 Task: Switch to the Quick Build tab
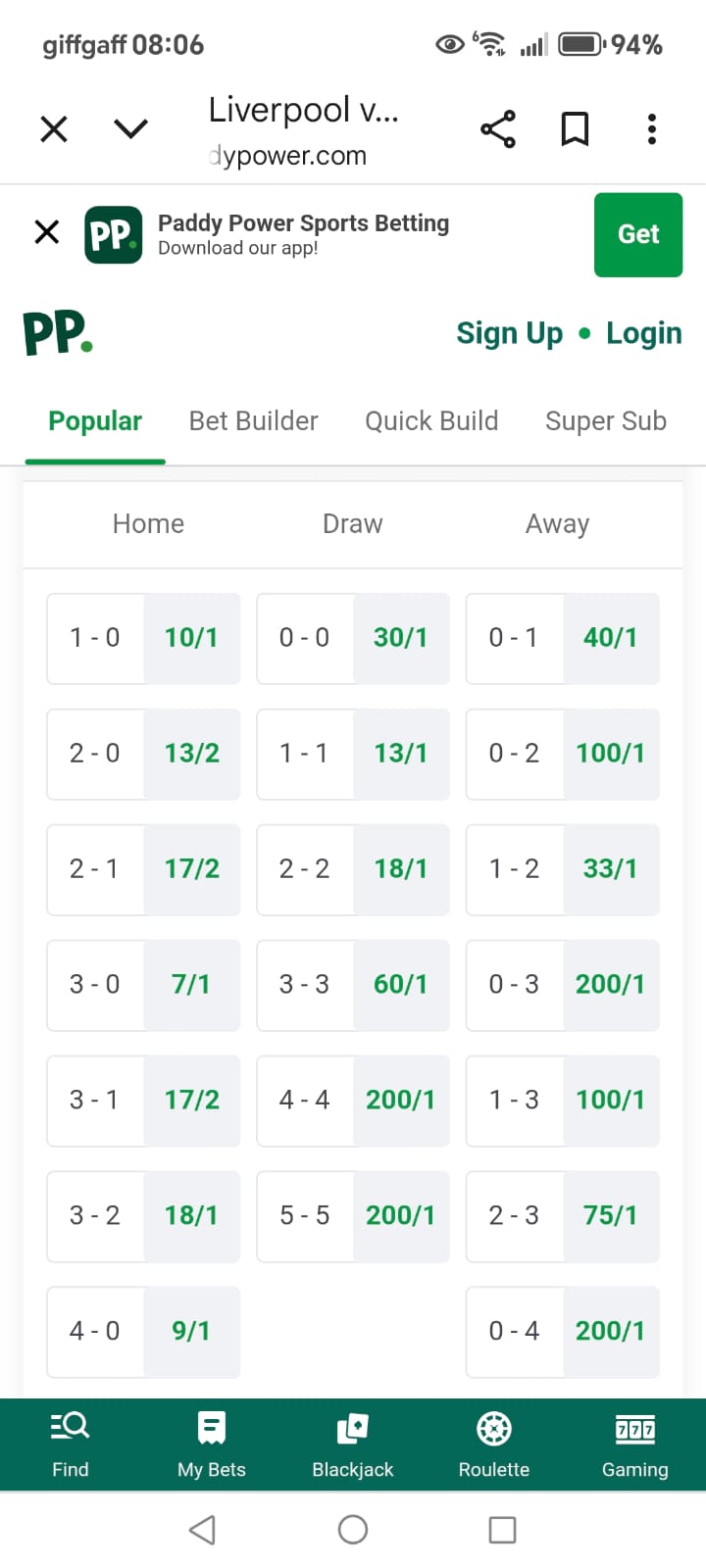pos(431,421)
